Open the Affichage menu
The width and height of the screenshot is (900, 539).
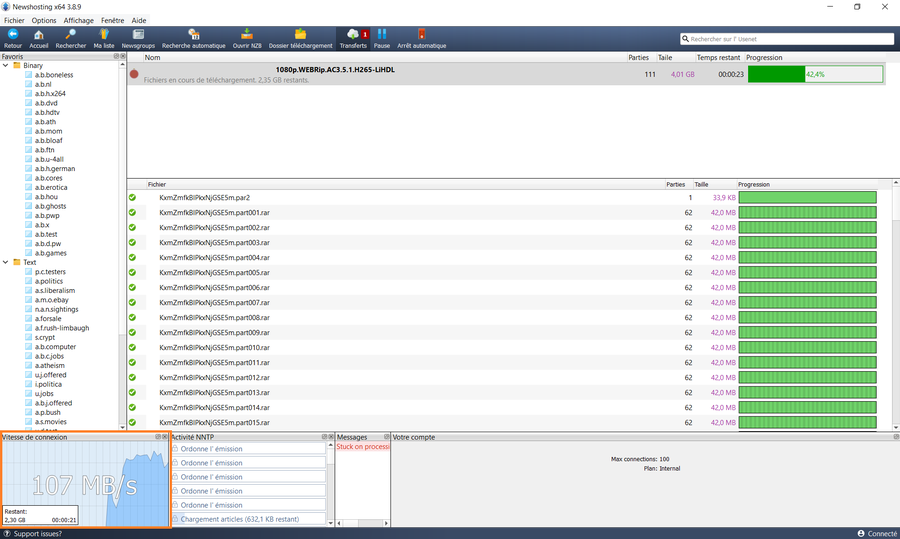click(x=79, y=20)
